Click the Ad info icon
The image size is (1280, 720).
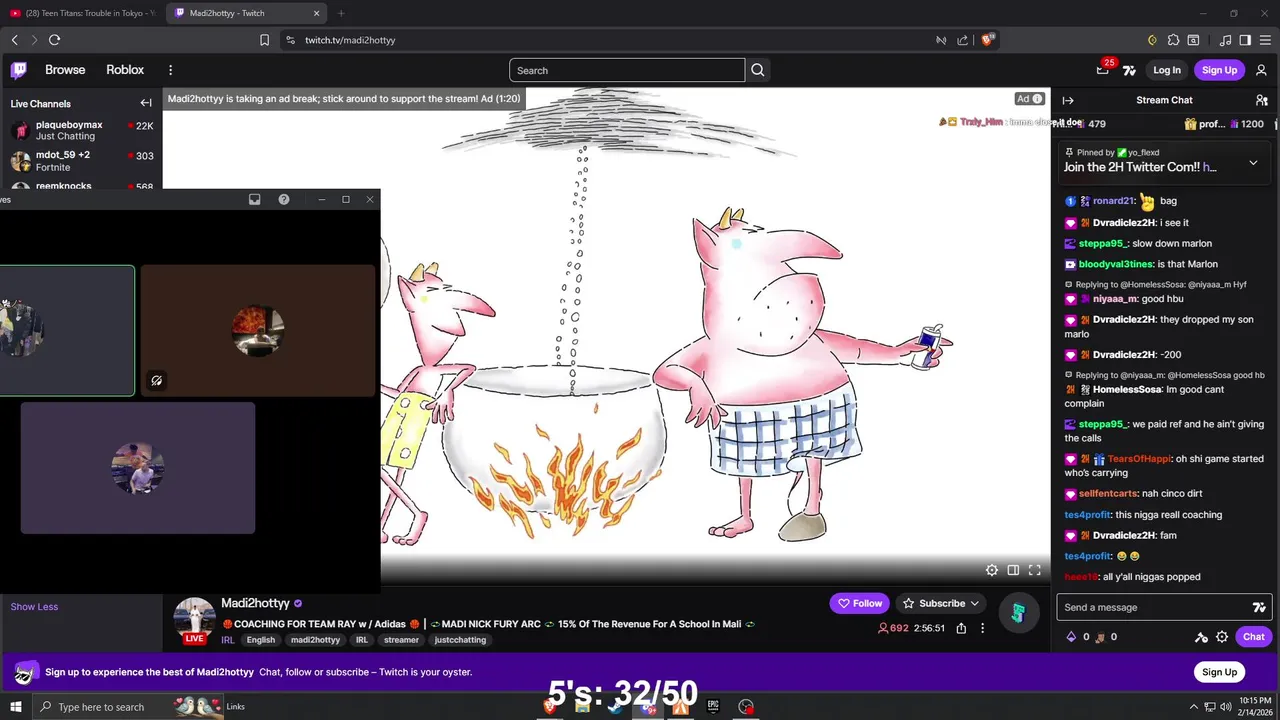1038,99
